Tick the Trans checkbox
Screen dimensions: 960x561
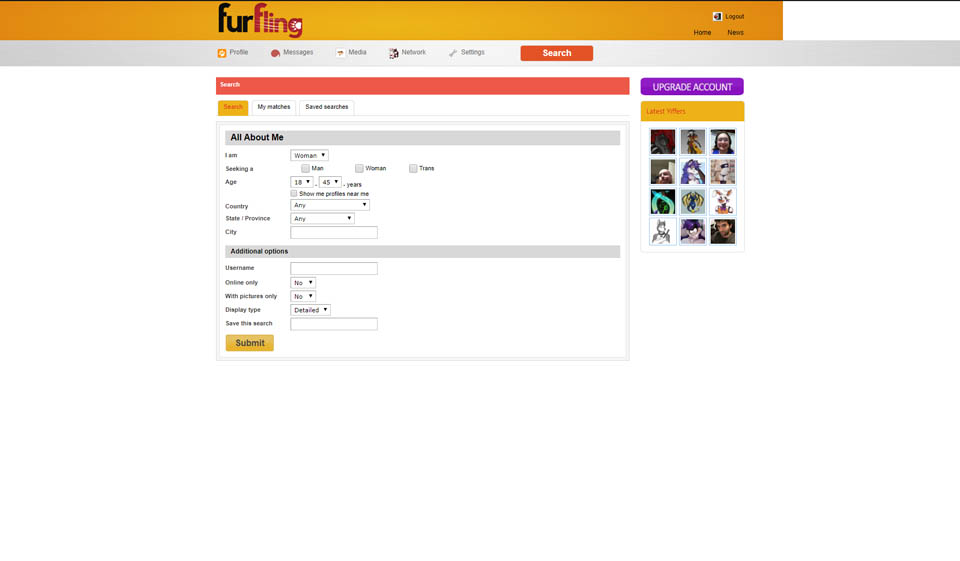[x=413, y=168]
